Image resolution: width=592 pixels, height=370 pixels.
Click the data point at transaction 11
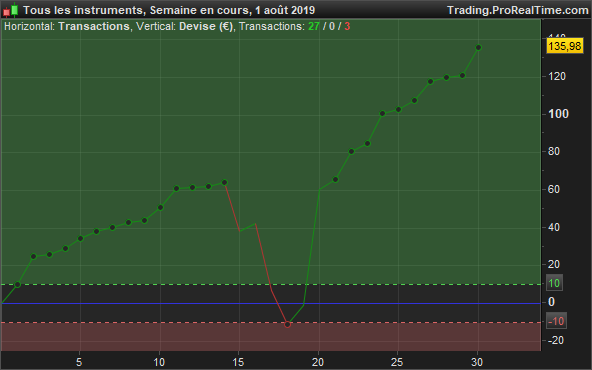click(x=176, y=188)
